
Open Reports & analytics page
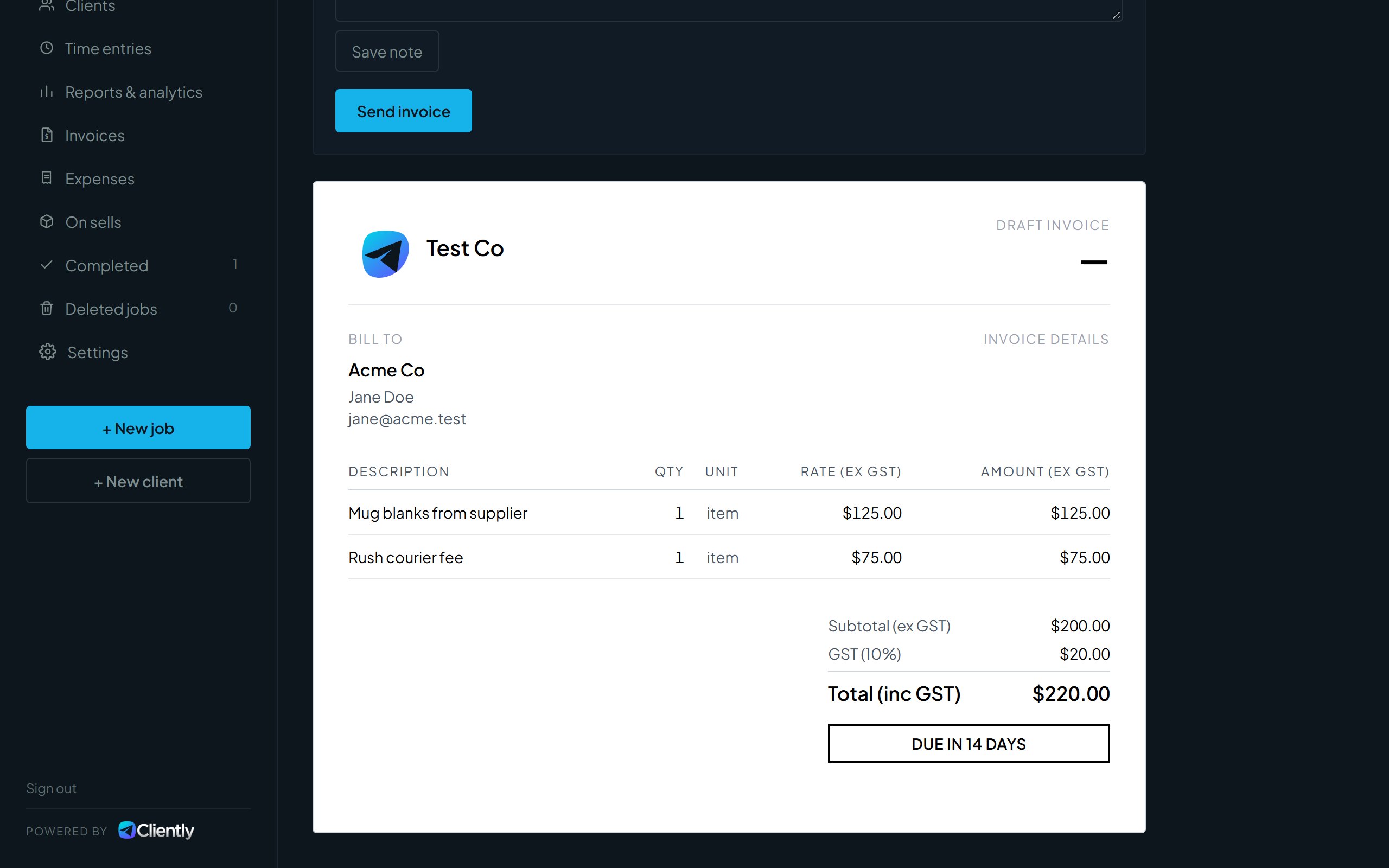tap(138, 92)
